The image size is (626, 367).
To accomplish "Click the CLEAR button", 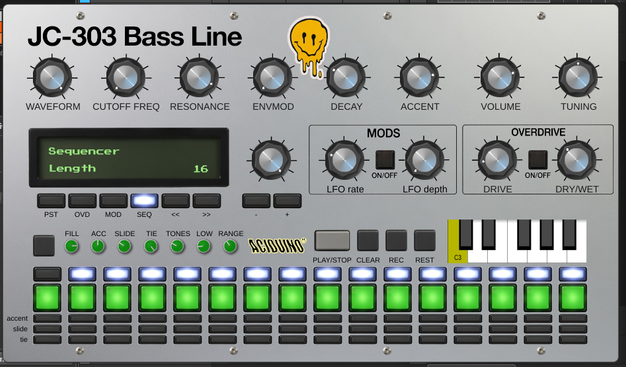I will tap(368, 240).
